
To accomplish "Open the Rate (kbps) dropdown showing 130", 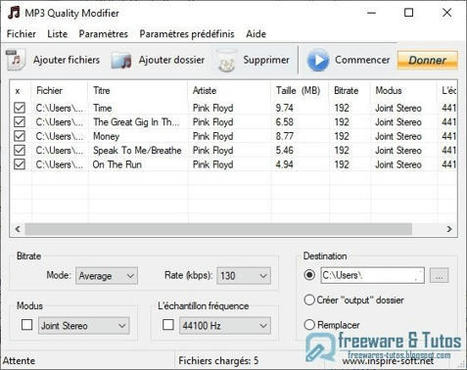I will pos(243,276).
